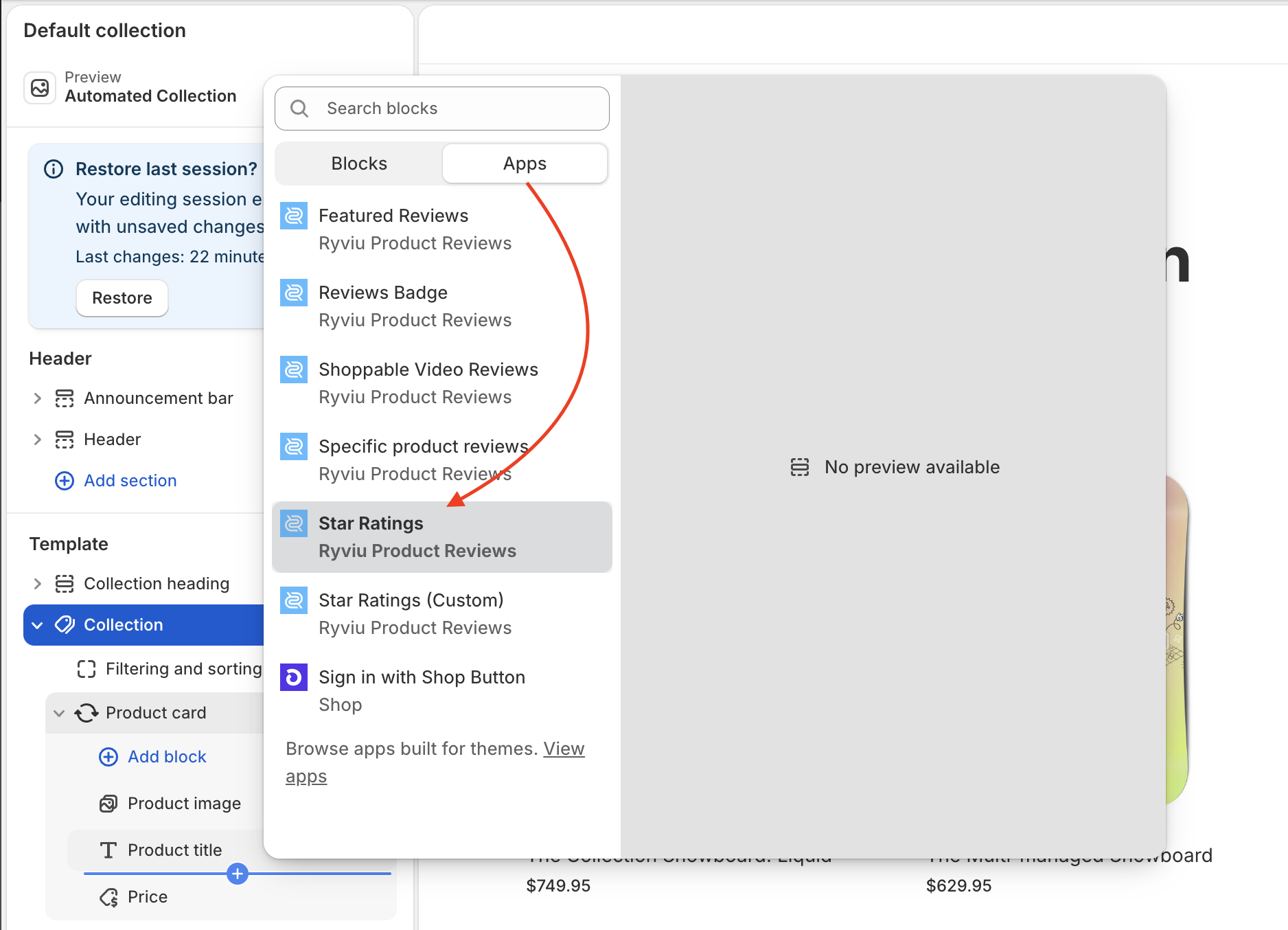Select the Specific product reviews app block
This screenshot has height=930, width=1288.
click(442, 460)
